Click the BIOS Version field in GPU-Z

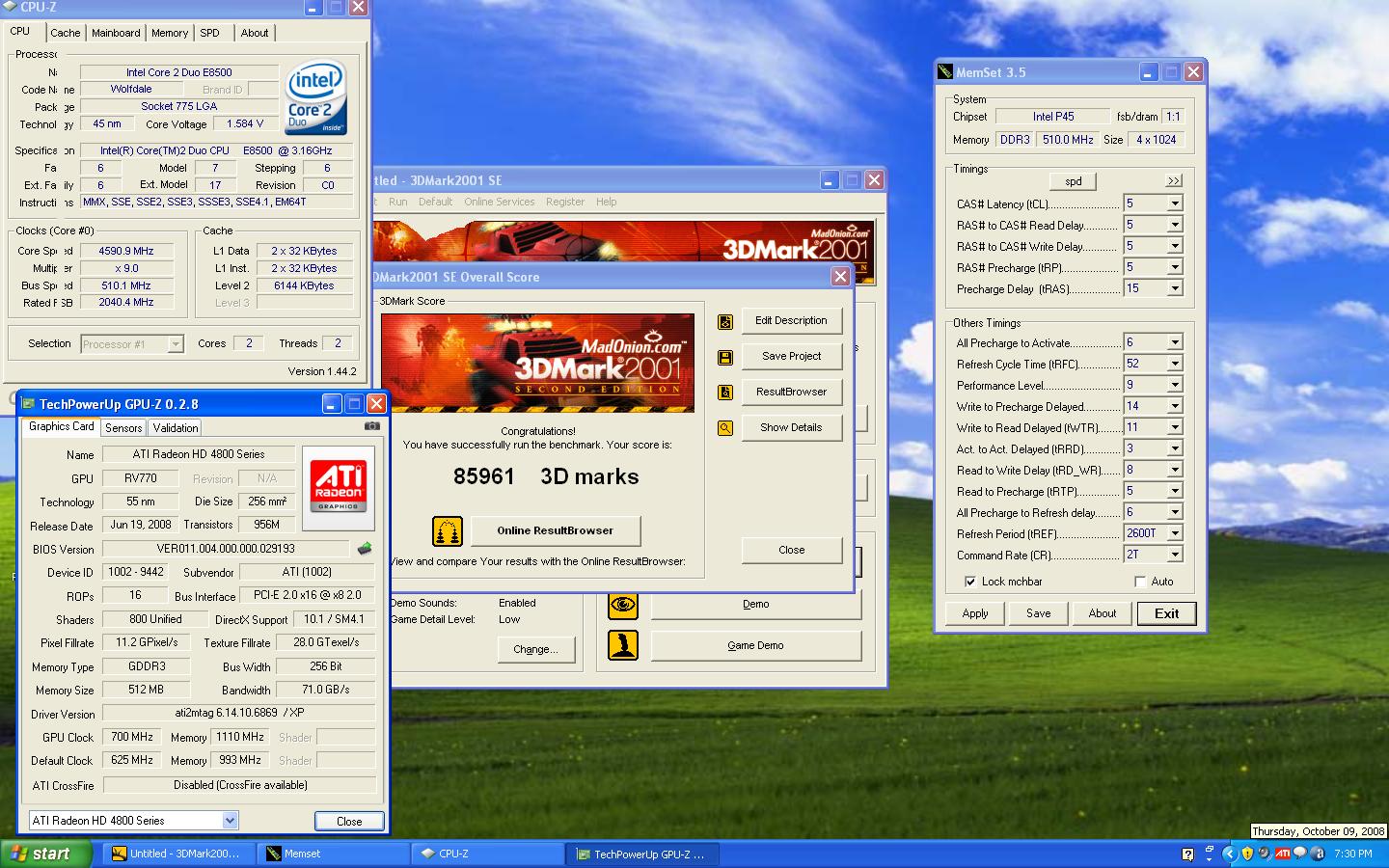coord(228,549)
